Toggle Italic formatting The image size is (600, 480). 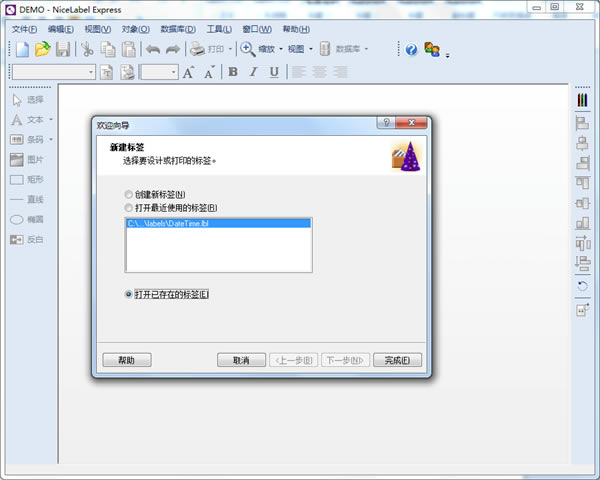tap(253, 72)
